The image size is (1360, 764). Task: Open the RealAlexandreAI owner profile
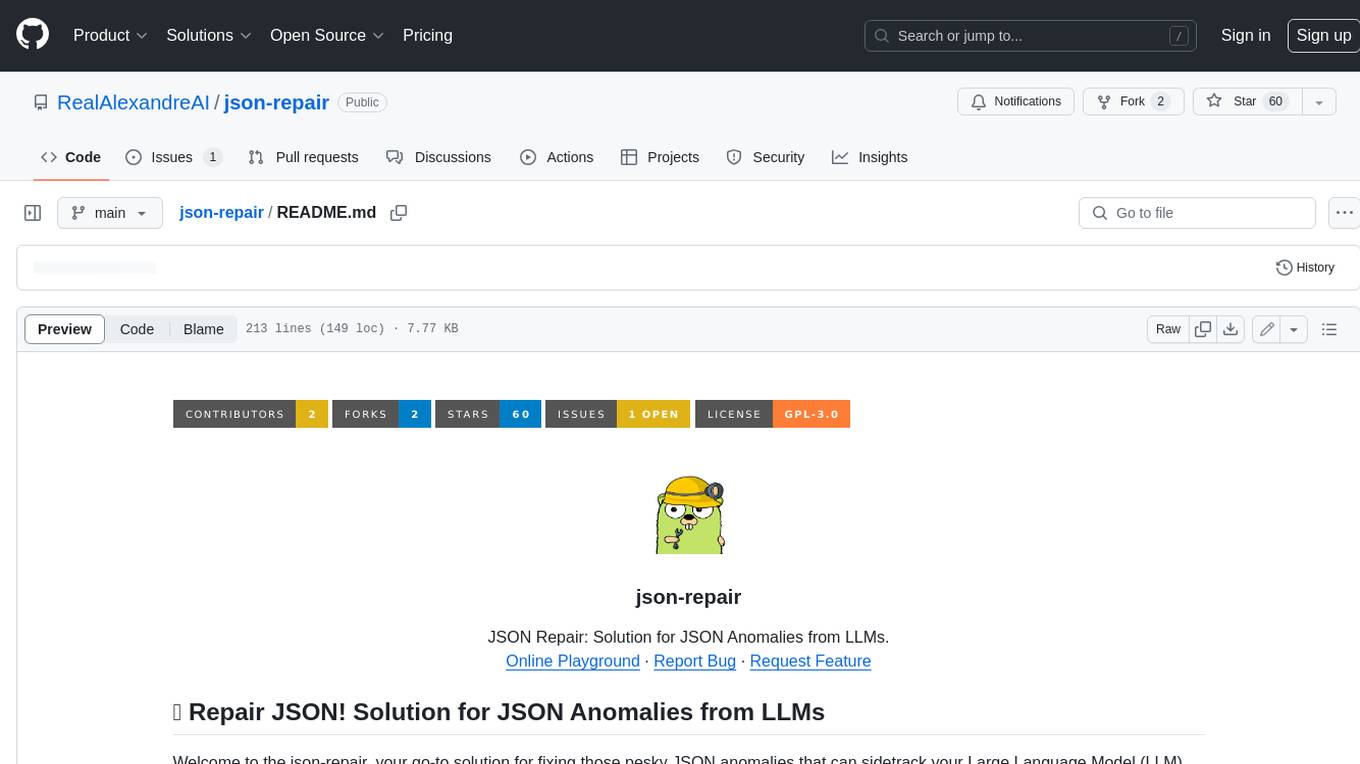(133, 102)
